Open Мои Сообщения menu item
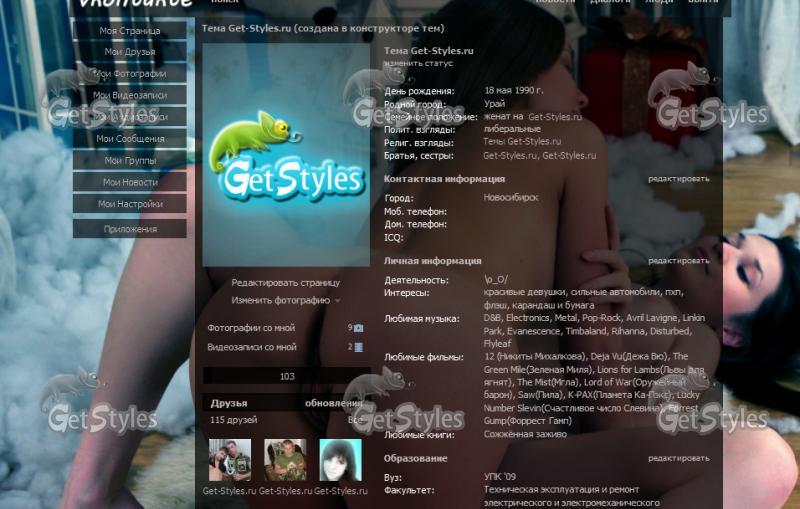 pyautogui.click(x=130, y=139)
